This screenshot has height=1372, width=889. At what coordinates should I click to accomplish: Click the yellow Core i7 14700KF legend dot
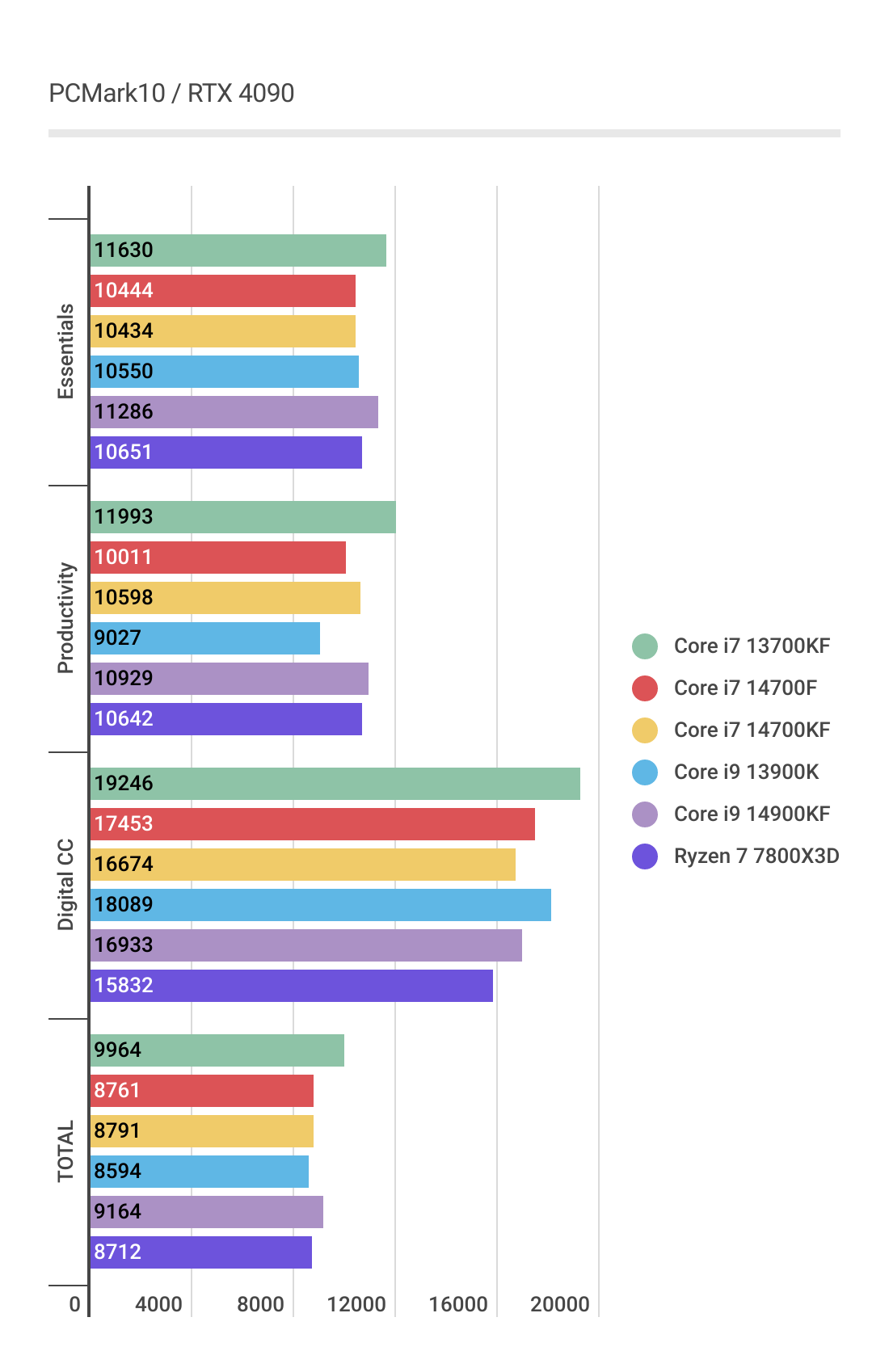(x=645, y=730)
